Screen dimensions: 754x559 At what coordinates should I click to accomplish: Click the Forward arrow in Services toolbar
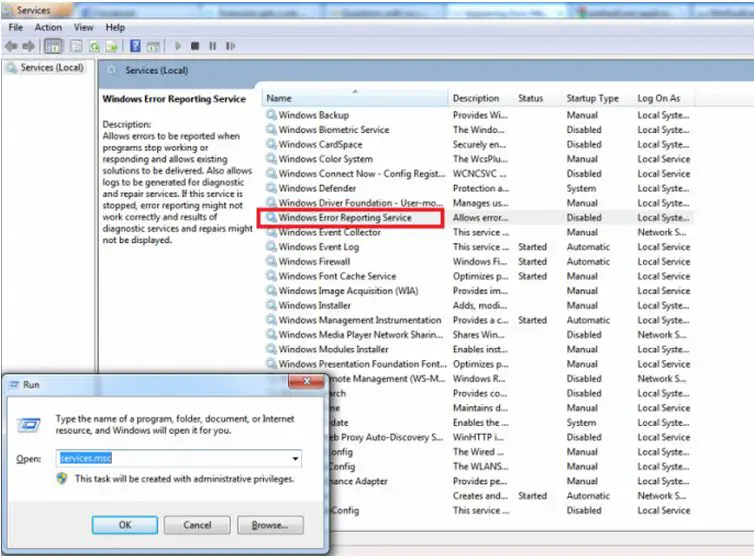pyautogui.click(x=29, y=46)
